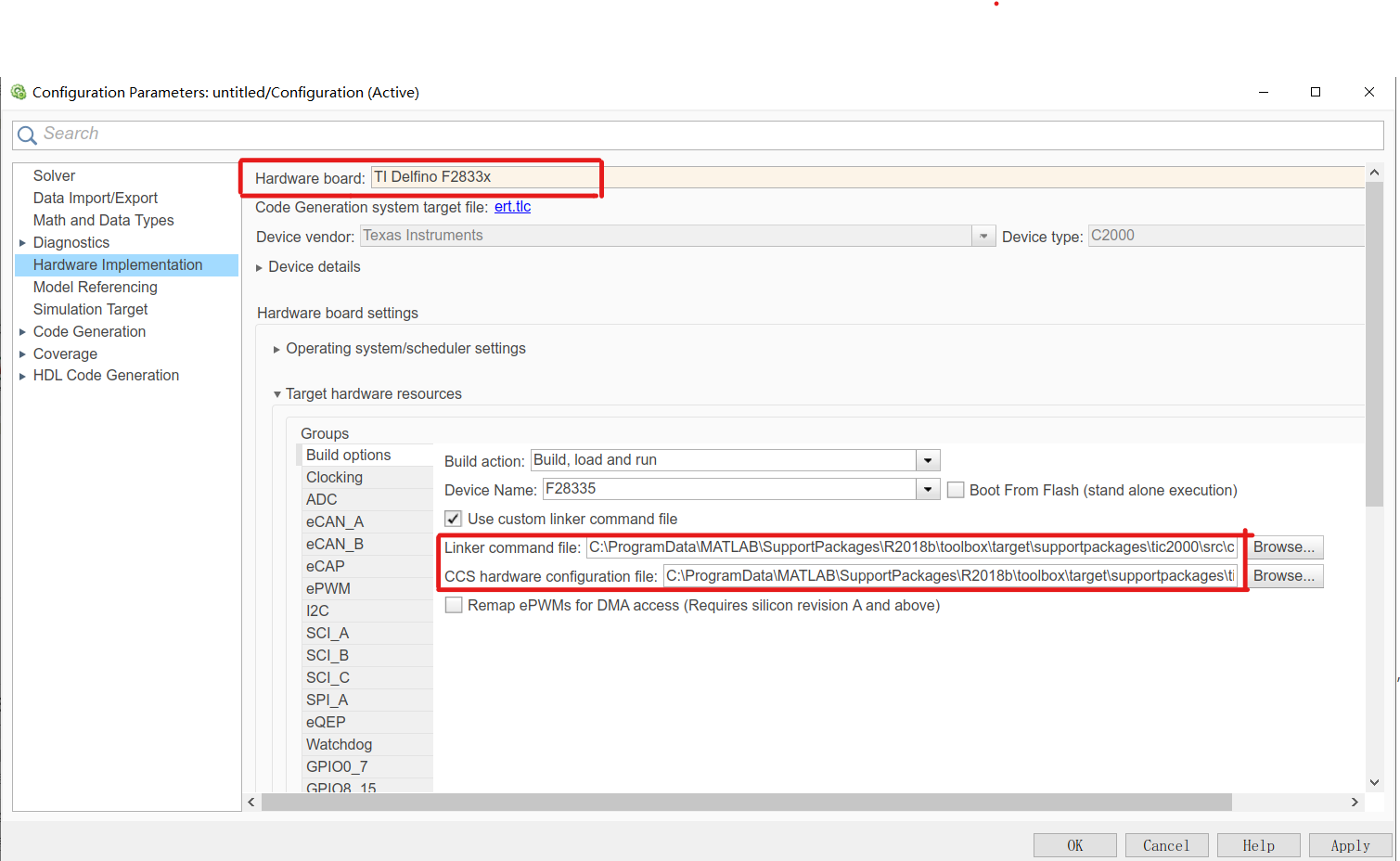This screenshot has height=861, width=1400.
Task: Click the Device type C2000 field
Action: [x=1227, y=236]
